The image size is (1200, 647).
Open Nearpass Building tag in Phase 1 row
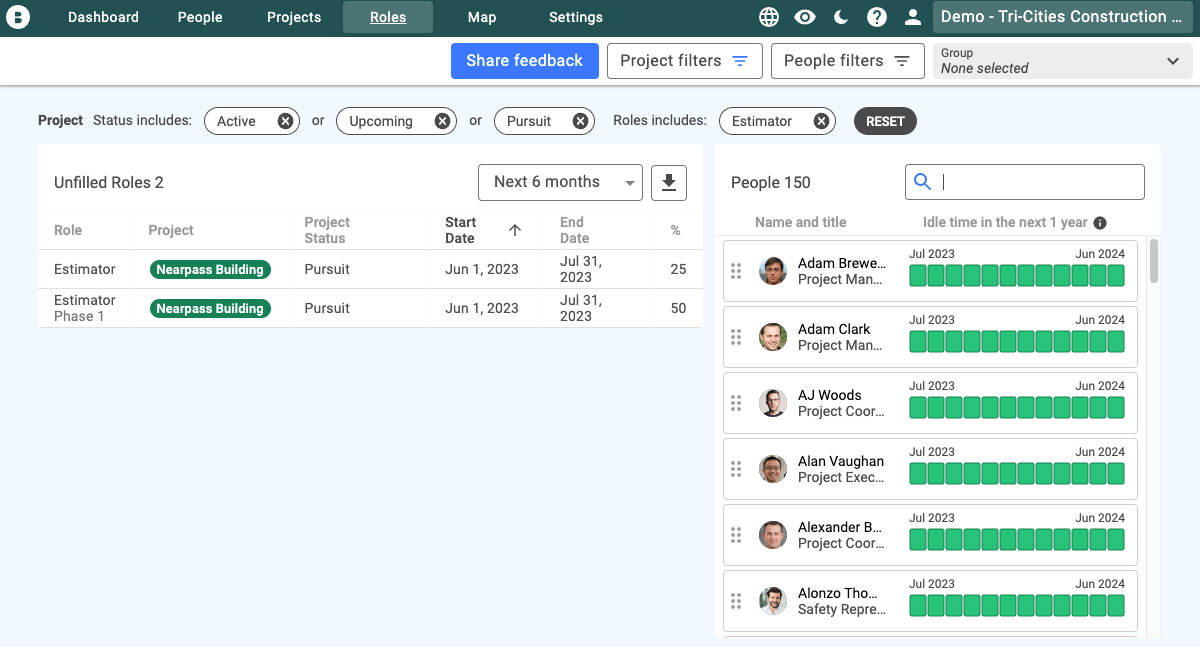(x=210, y=308)
